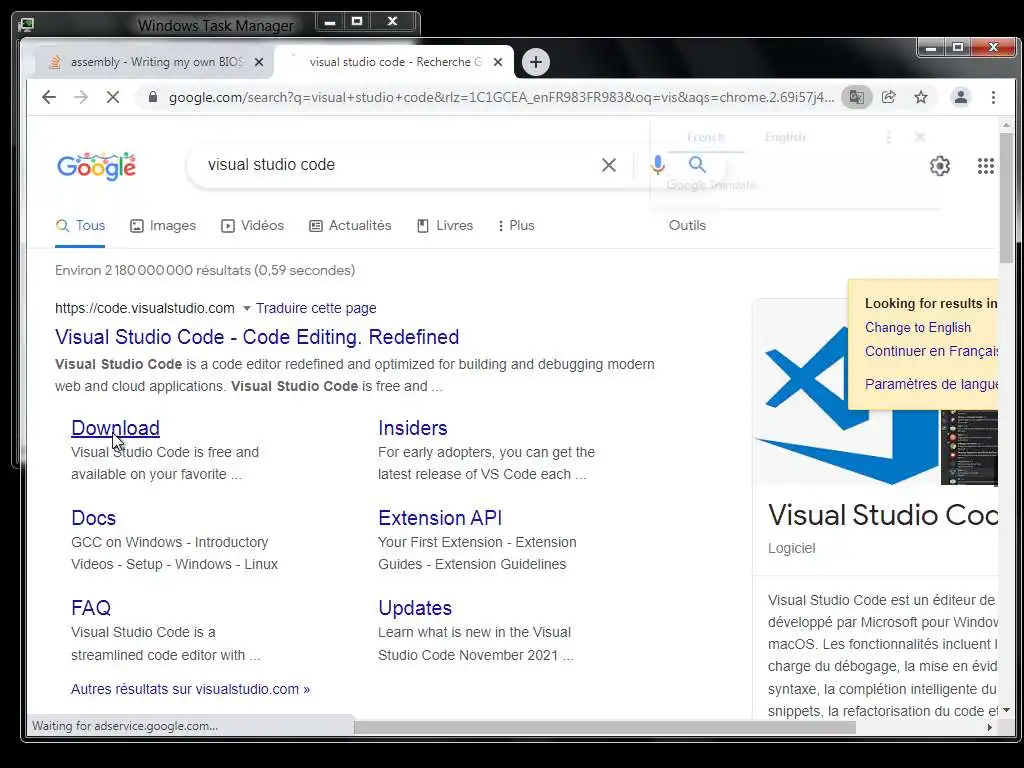
Task: Close the visual studio code search tab
Action: pos(498,62)
